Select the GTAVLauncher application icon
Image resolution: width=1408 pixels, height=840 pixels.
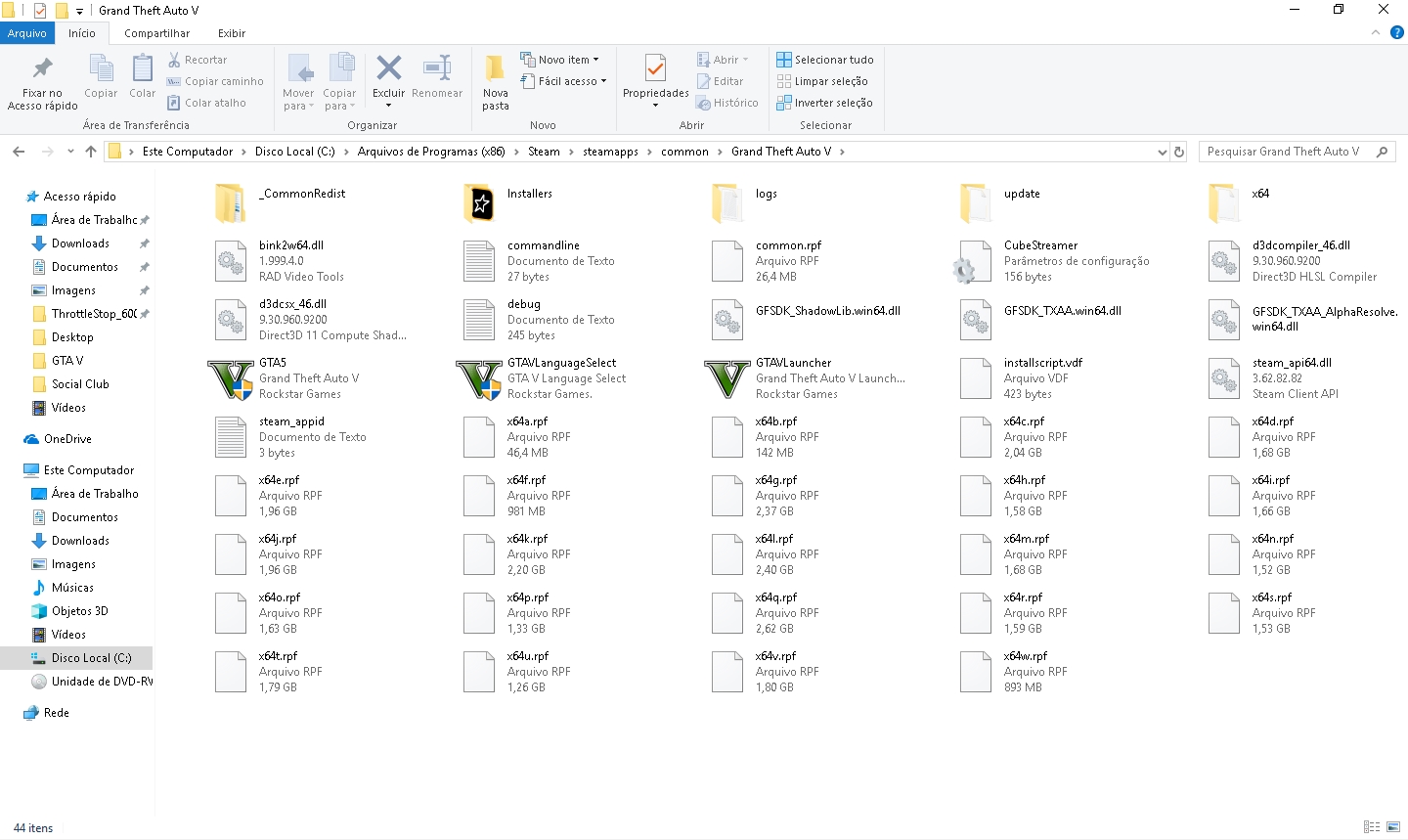pyautogui.click(x=727, y=379)
